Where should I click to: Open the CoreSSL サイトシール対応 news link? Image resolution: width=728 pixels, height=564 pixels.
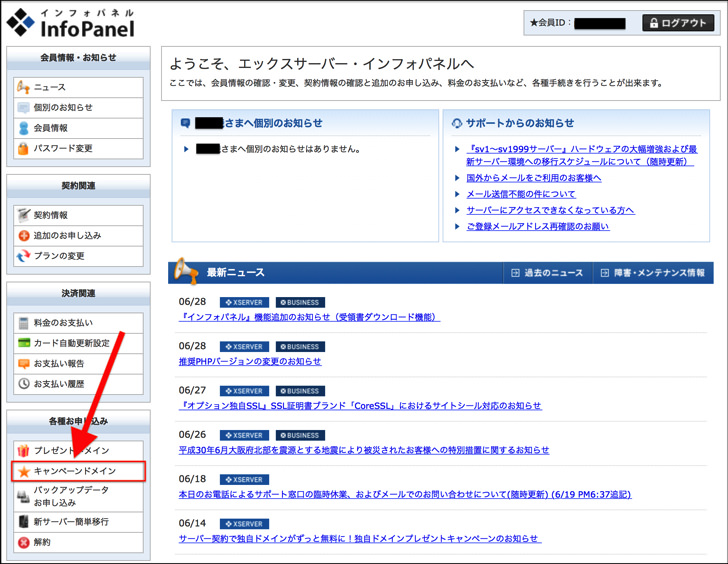[x=360, y=406]
